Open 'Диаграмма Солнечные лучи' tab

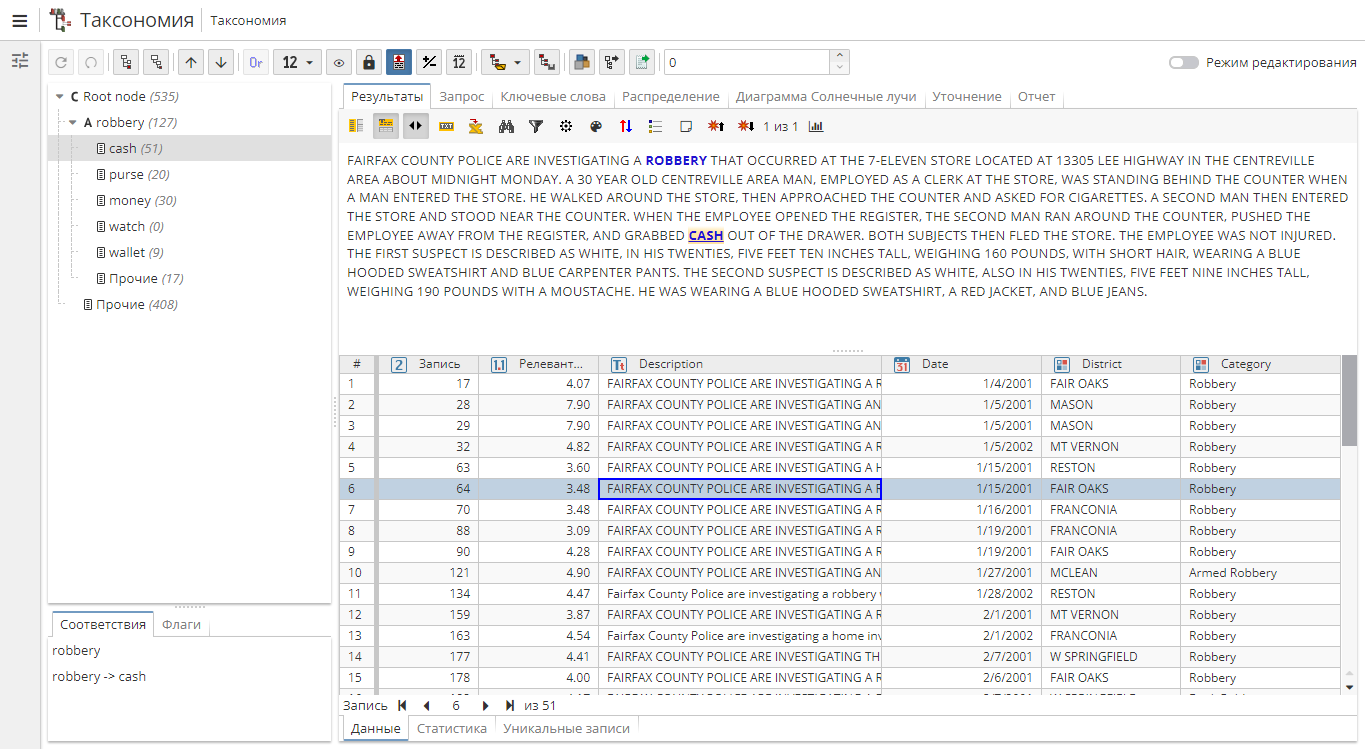[x=826, y=96]
